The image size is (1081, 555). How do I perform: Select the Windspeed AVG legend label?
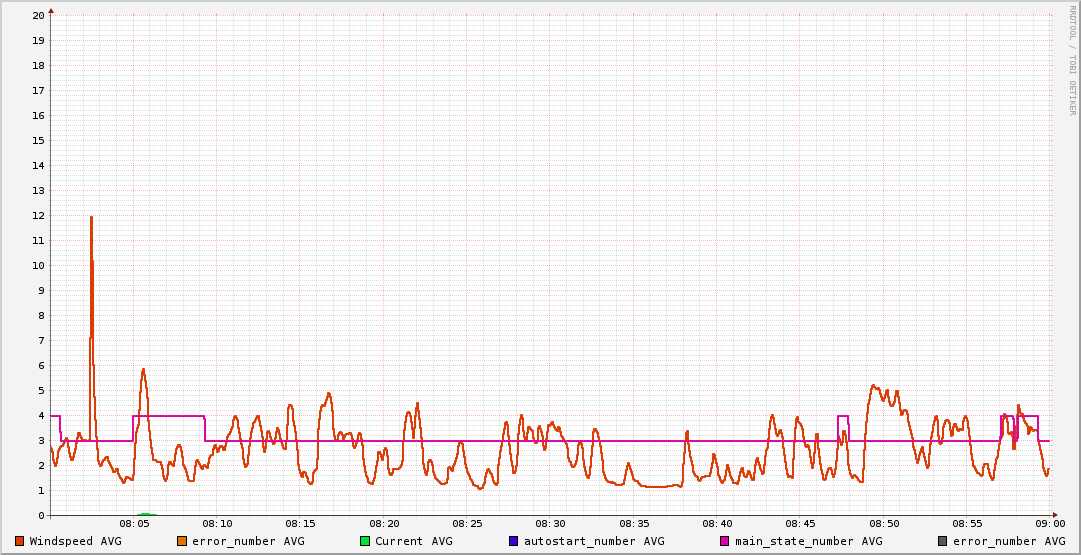click(x=75, y=541)
